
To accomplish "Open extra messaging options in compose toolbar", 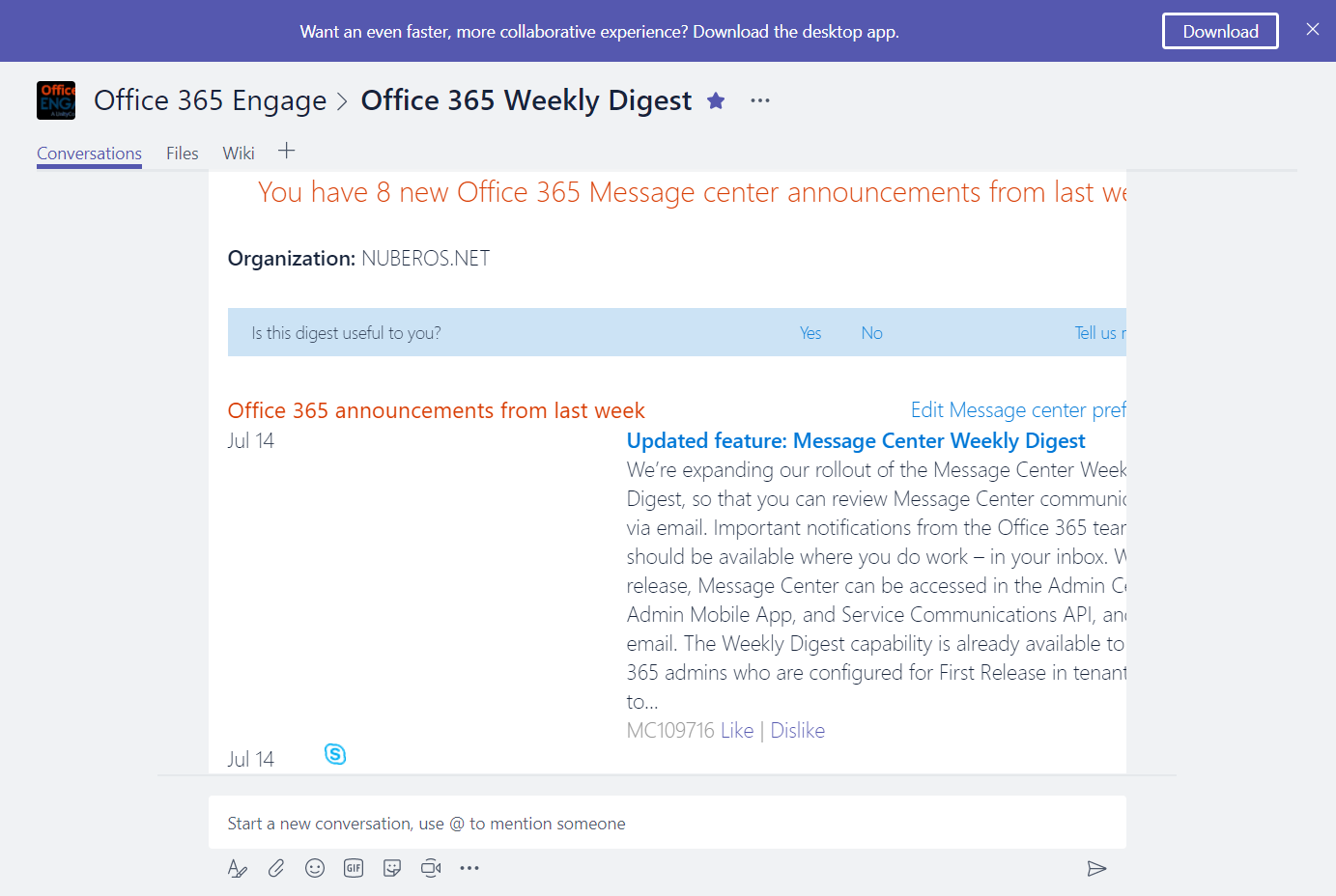I will click(469, 868).
